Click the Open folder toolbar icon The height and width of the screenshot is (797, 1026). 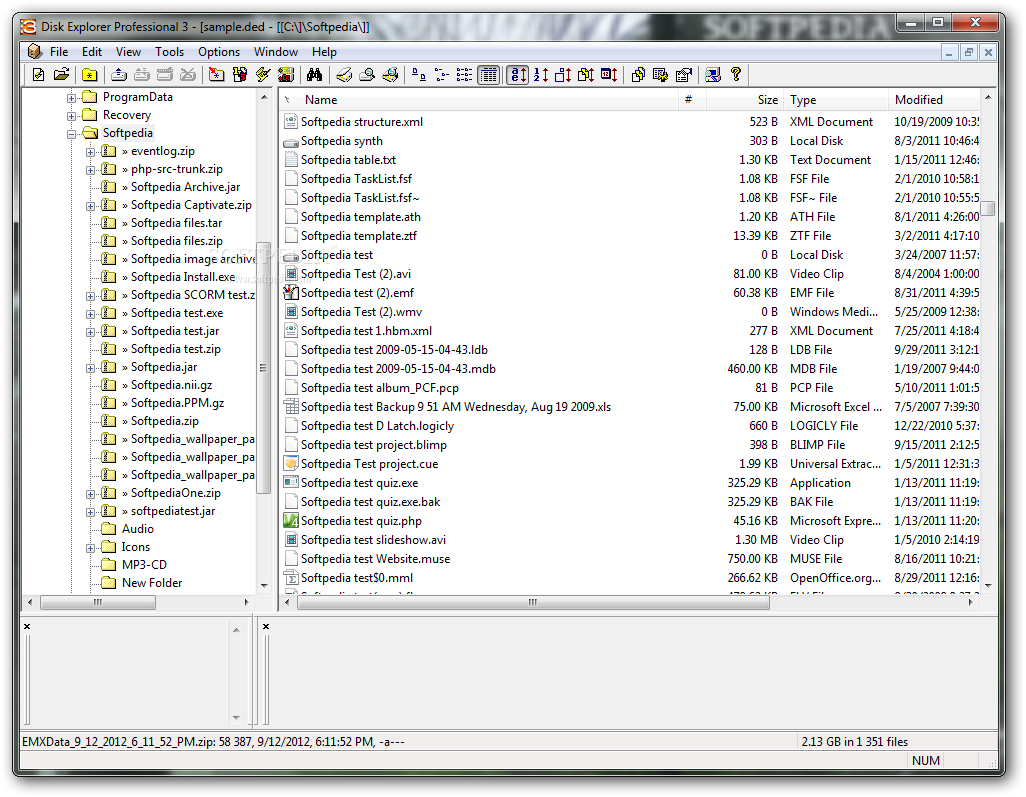(x=62, y=75)
